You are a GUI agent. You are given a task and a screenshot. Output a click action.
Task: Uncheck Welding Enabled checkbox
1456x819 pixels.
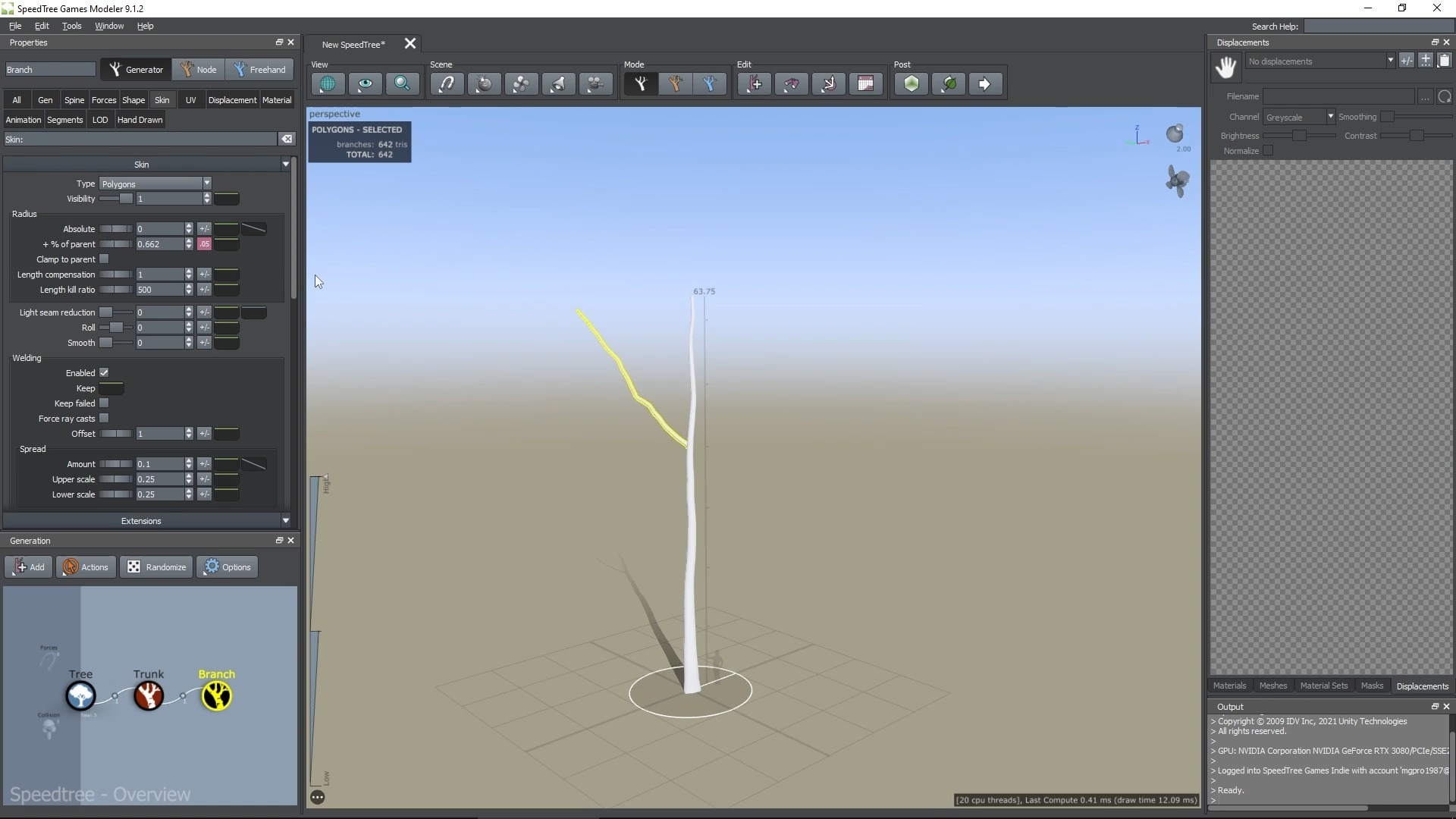click(104, 373)
